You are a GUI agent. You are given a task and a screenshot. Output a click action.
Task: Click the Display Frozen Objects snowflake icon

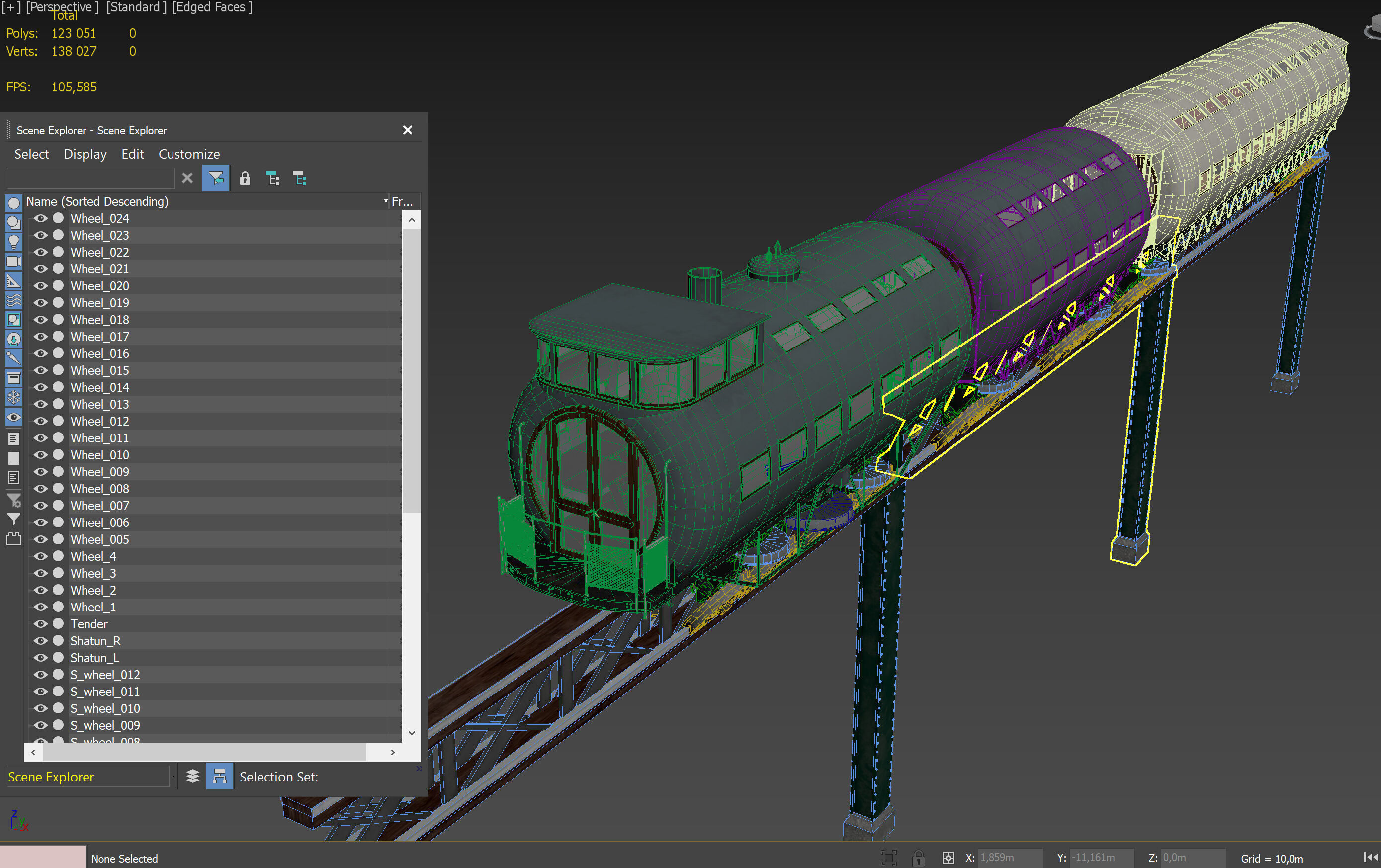click(x=14, y=397)
